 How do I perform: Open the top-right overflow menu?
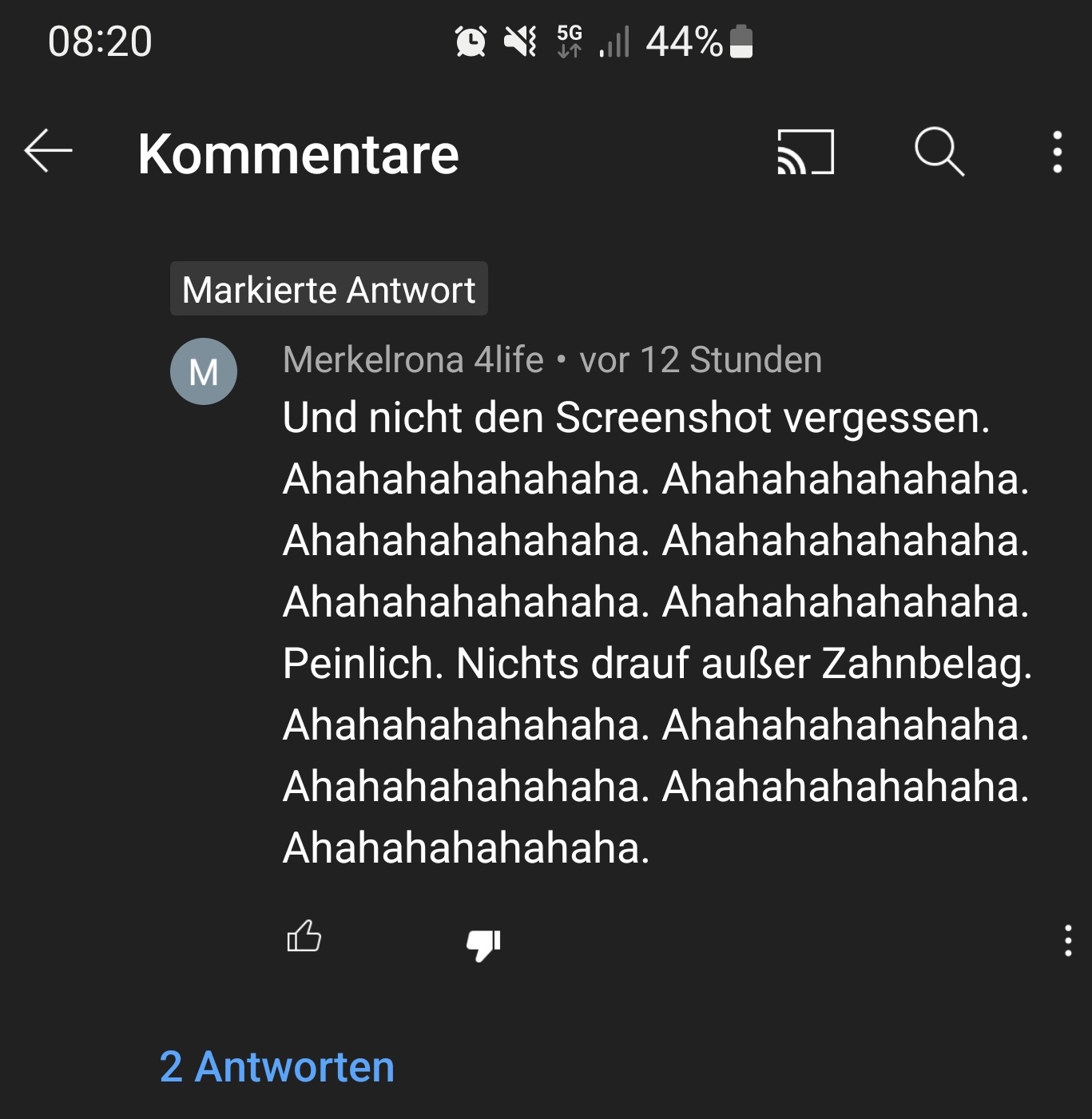pyautogui.click(x=1057, y=152)
